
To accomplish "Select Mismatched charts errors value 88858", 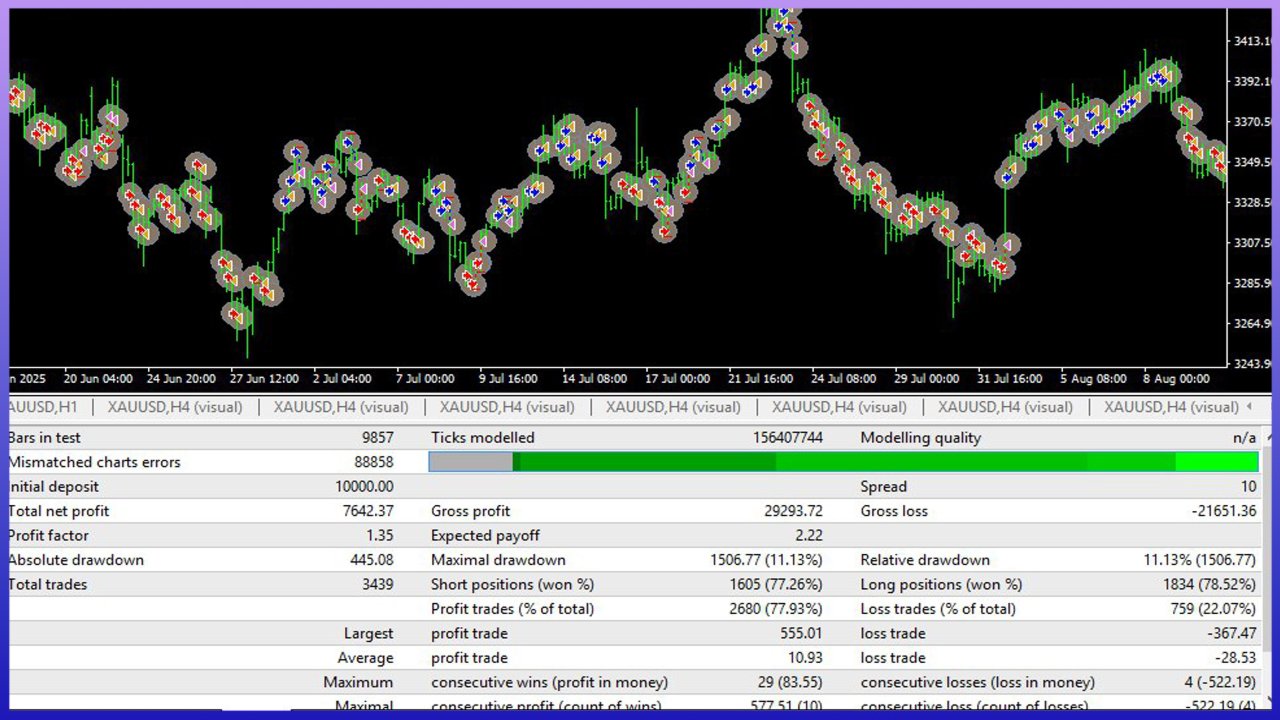I will (374, 462).
